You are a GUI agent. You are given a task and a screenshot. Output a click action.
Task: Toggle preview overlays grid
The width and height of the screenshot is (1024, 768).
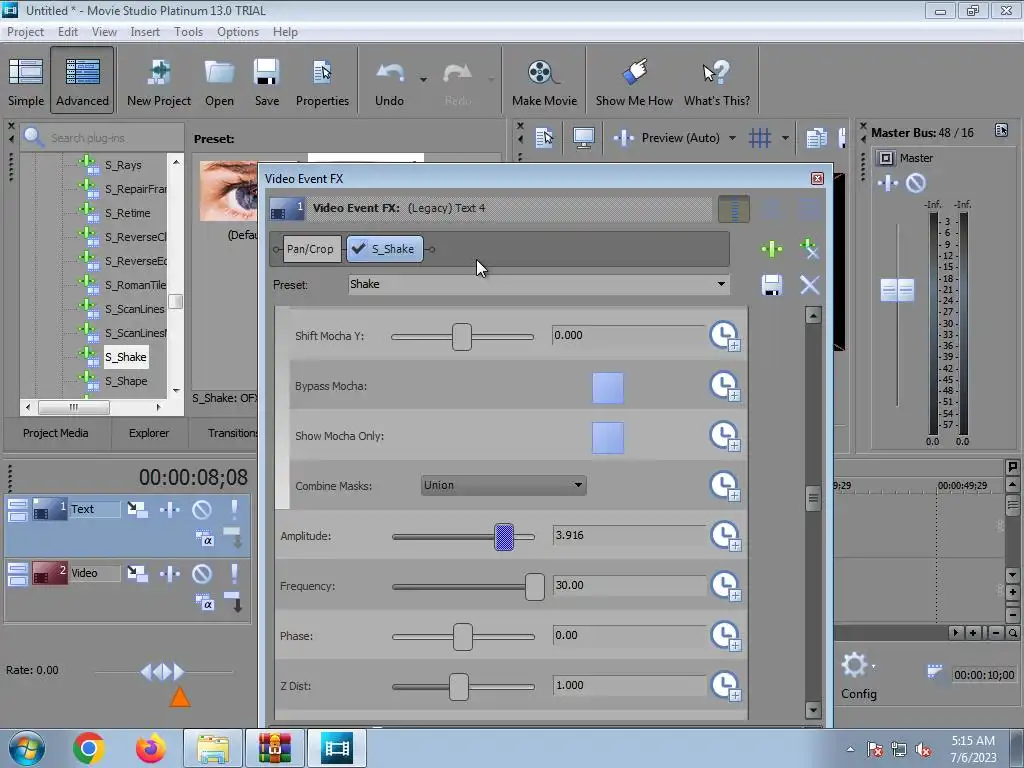(760, 138)
